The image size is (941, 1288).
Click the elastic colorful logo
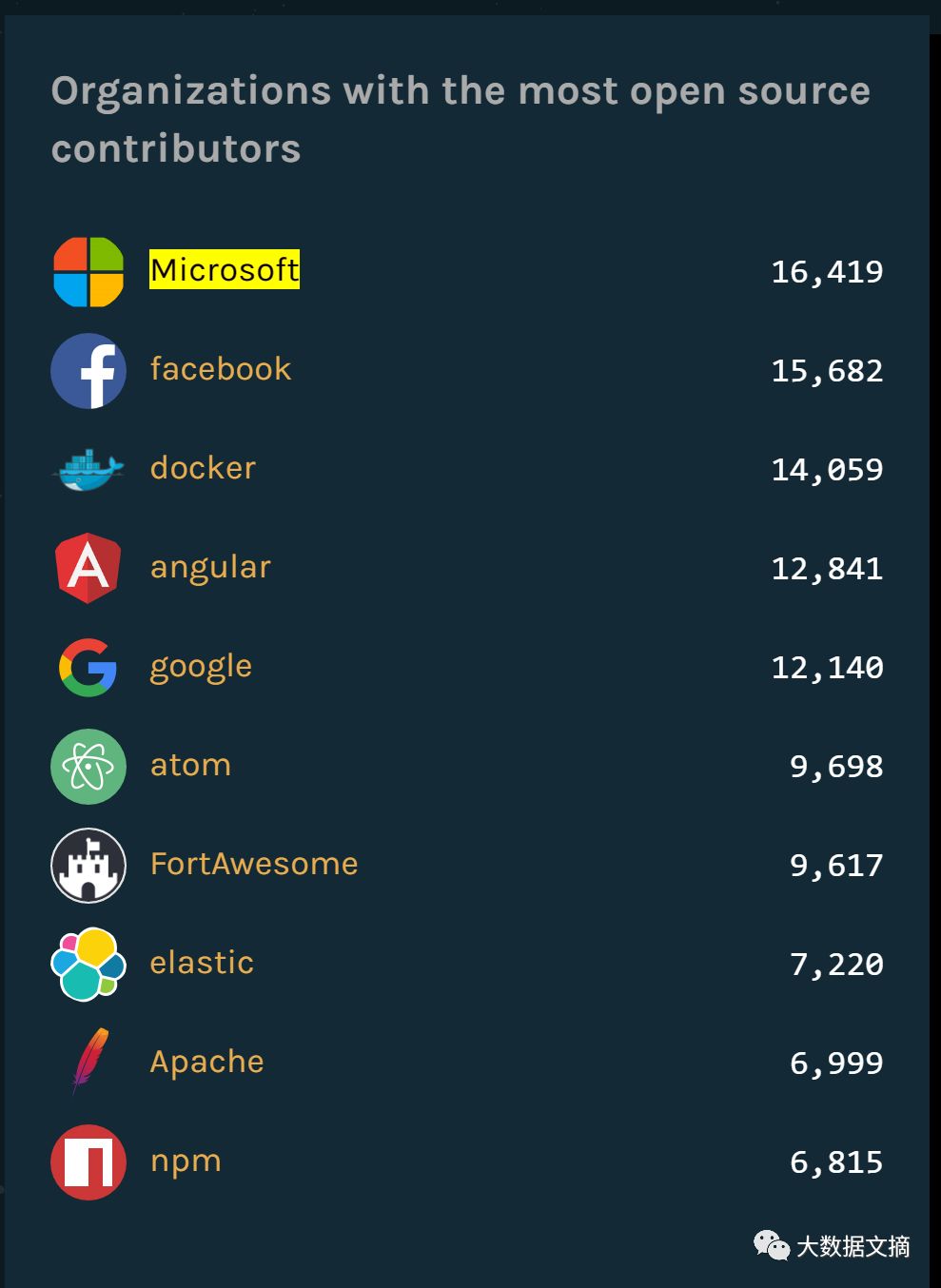coord(88,965)
